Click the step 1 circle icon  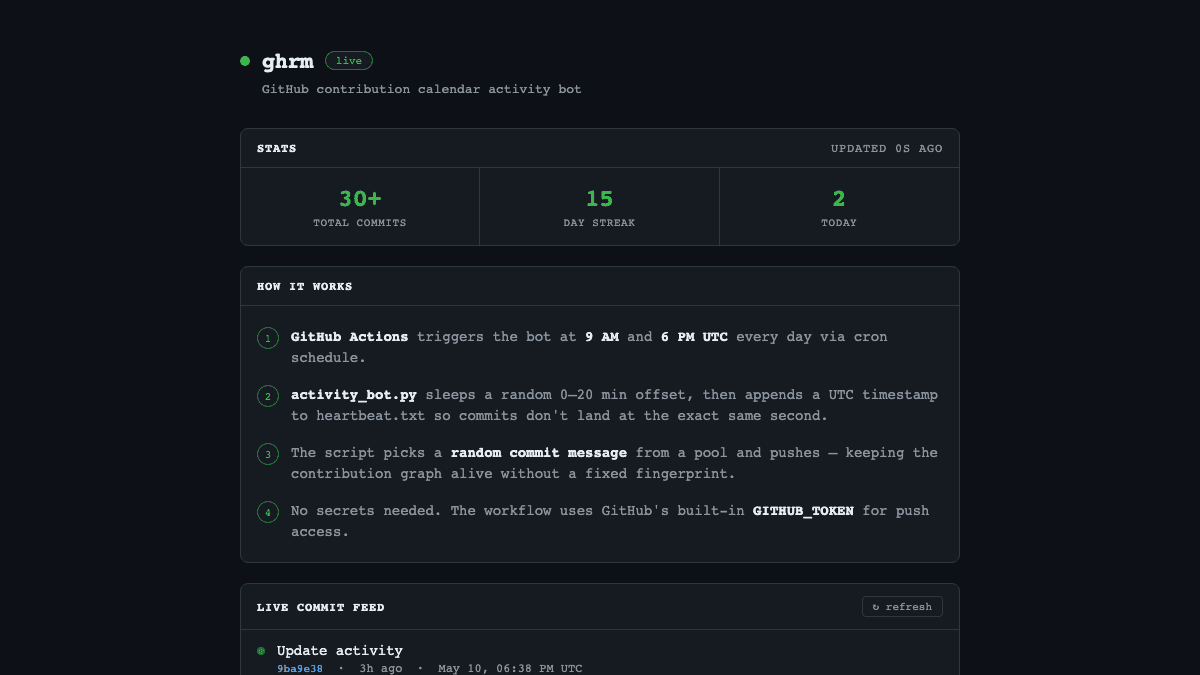point(268,338)
